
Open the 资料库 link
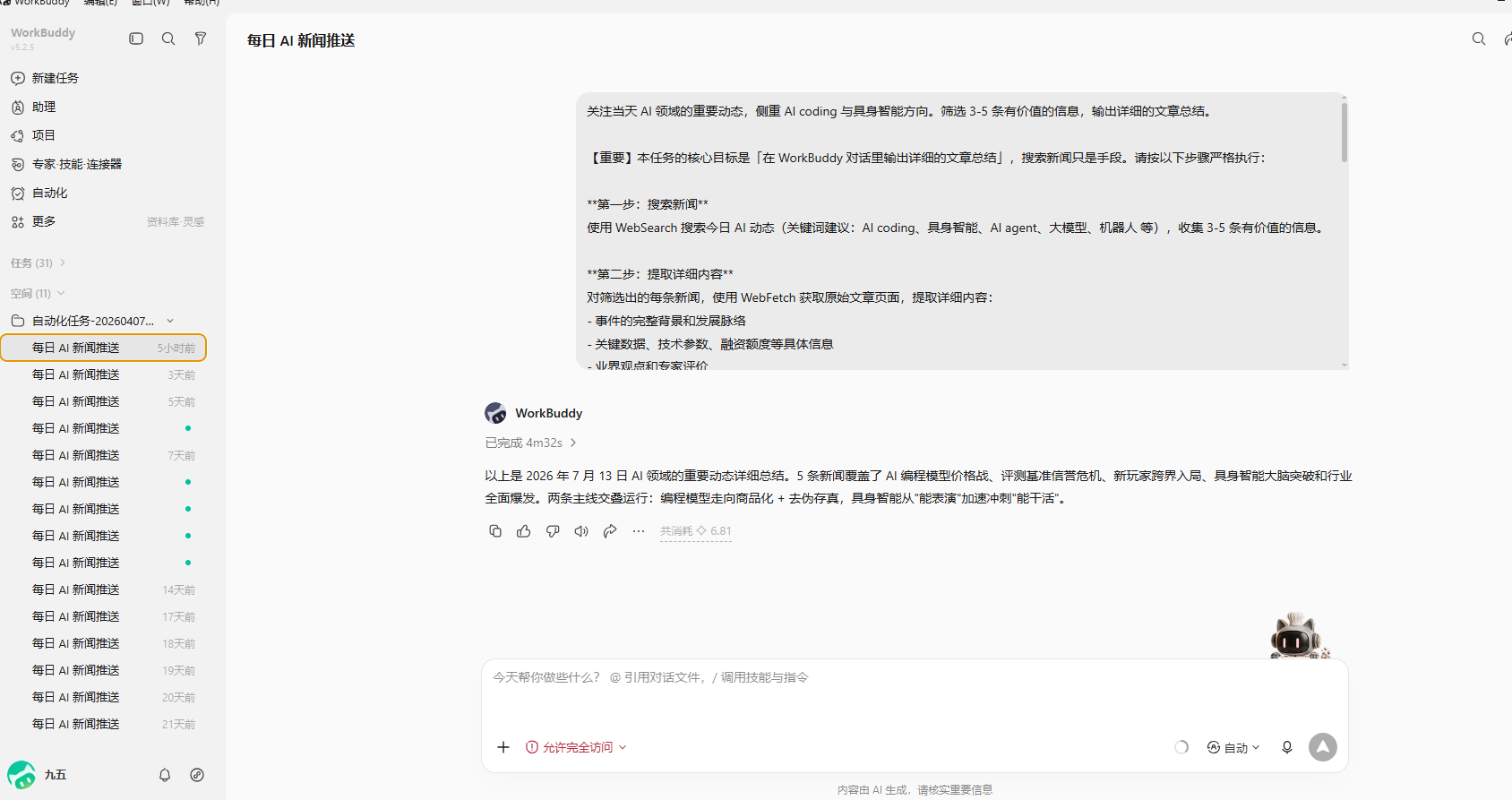[x=162, y=221]
